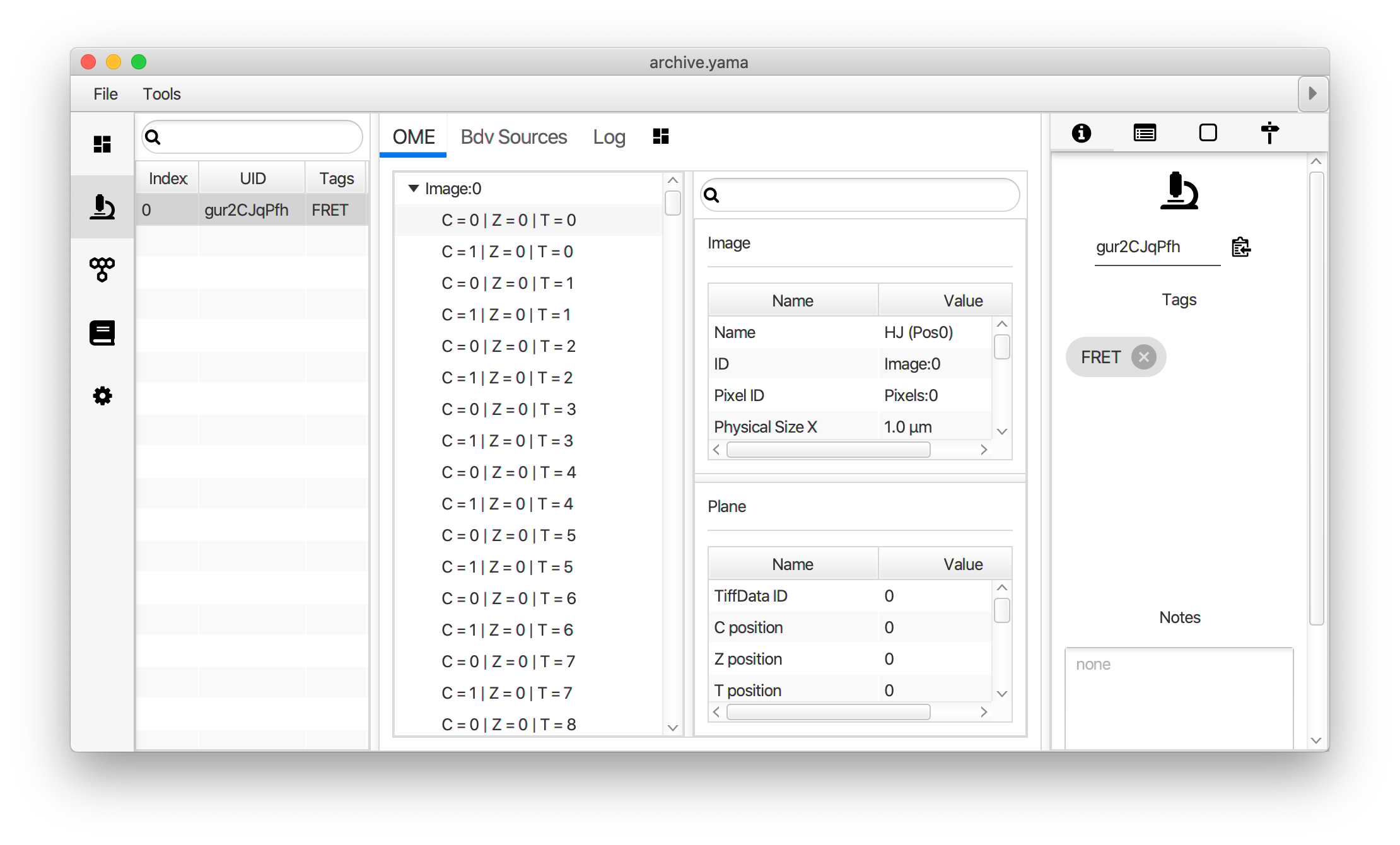
Task: Select the square shape icon in the right panel
Action: [1208, 133]
